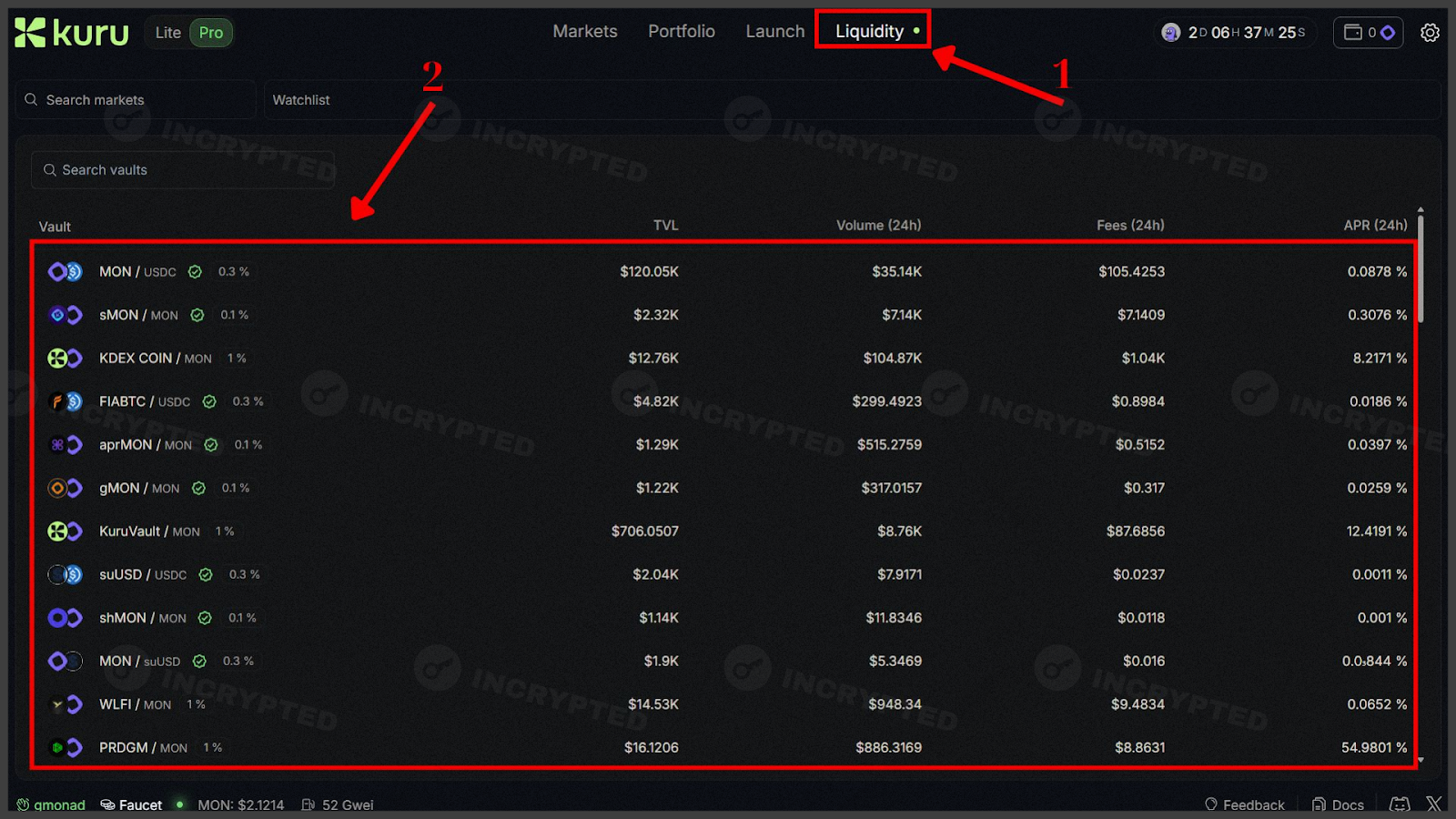Click the $120.05K TVL value

pos(650,271)
